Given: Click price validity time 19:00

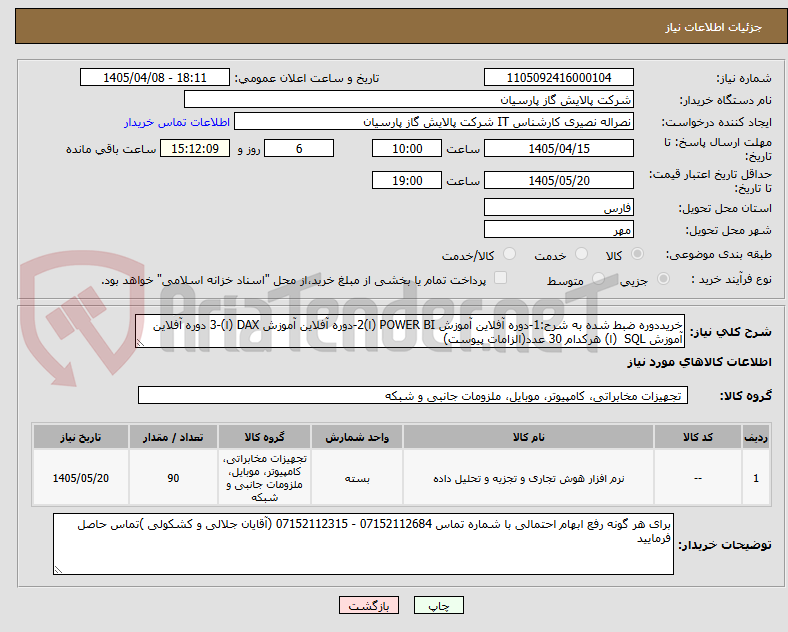Looking at the screenshot, I should click(407, 180).
